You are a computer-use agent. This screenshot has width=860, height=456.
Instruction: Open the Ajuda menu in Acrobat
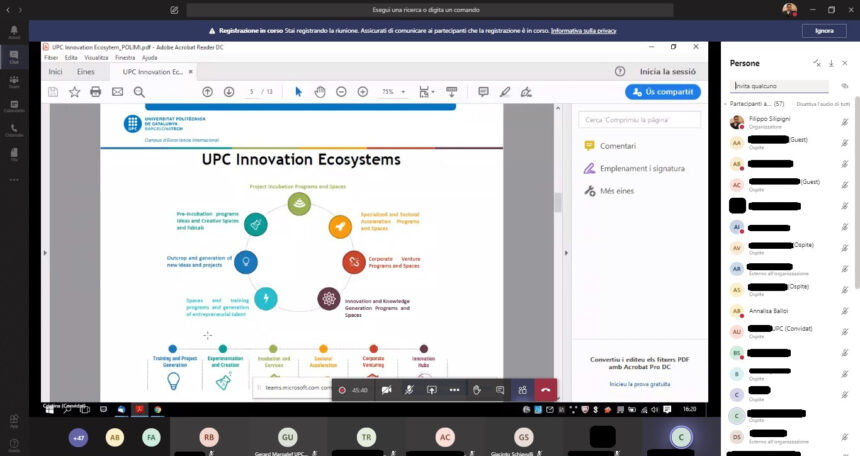(150, 58)
